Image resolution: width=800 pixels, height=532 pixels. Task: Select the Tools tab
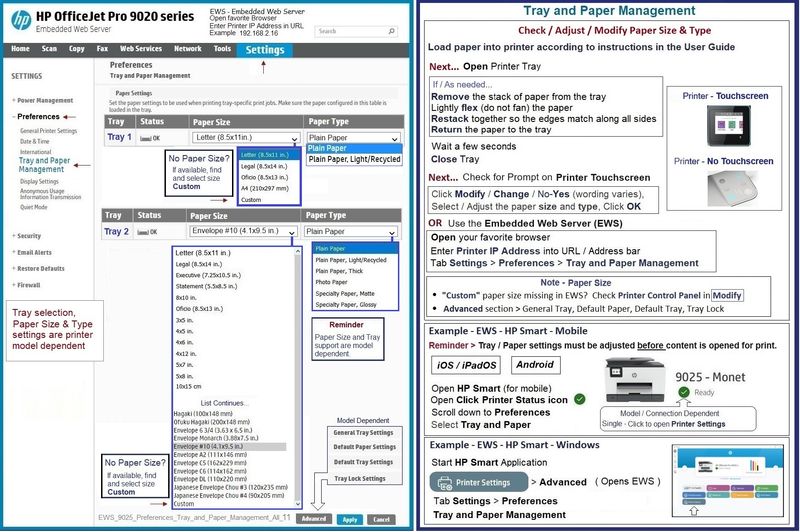pyautogui.click(x=222, y=49)
